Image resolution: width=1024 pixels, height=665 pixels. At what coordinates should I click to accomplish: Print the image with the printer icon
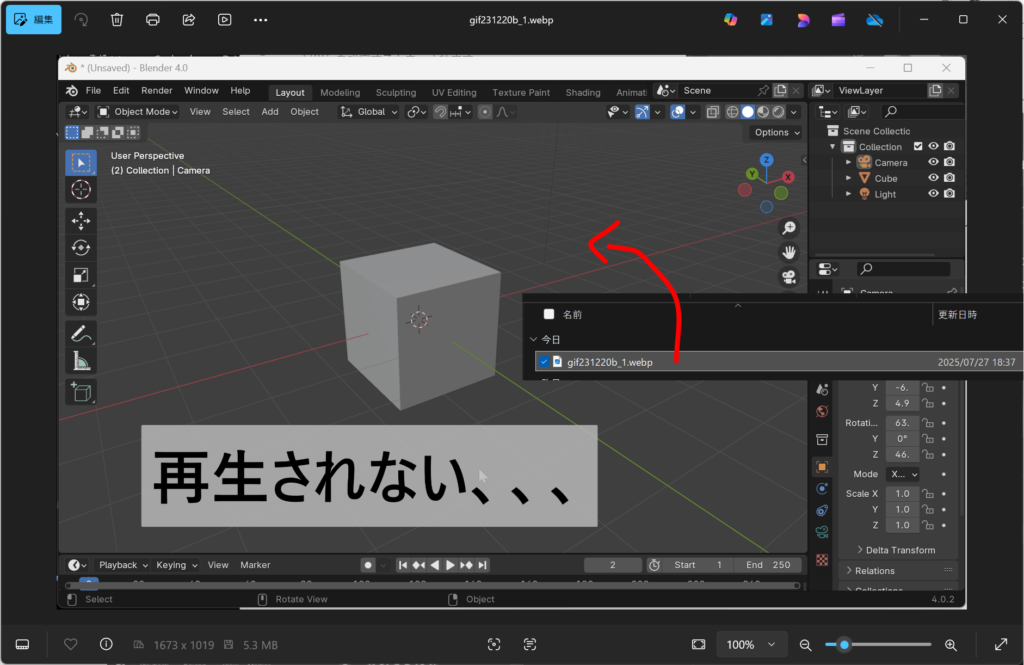click(153, 19)
